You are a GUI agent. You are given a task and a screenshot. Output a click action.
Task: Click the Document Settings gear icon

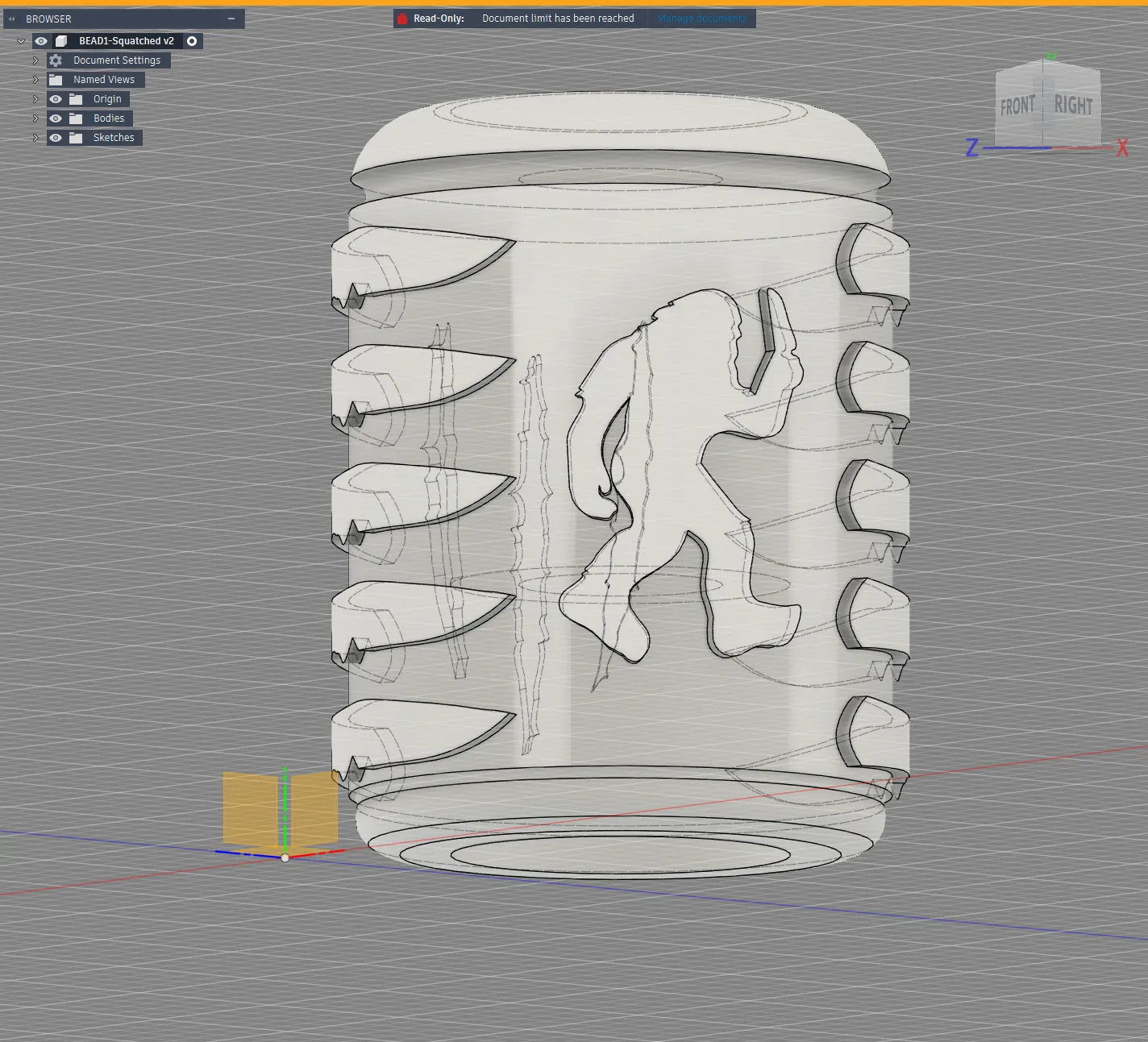(x=56, y=60)
